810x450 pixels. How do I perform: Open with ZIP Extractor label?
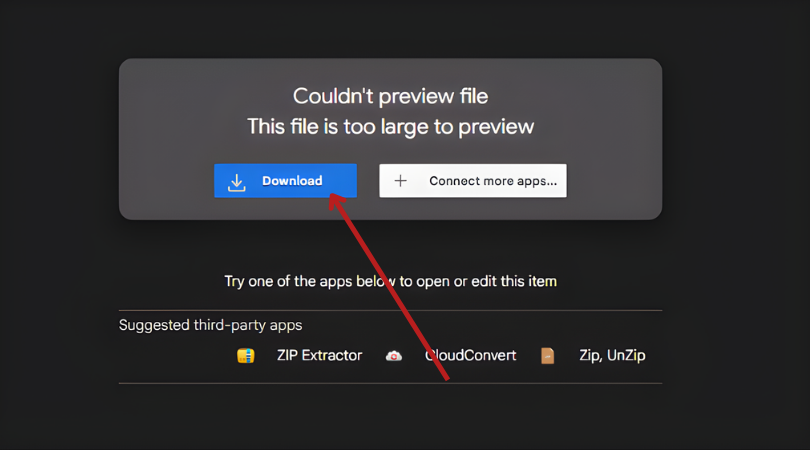[319, 356]
